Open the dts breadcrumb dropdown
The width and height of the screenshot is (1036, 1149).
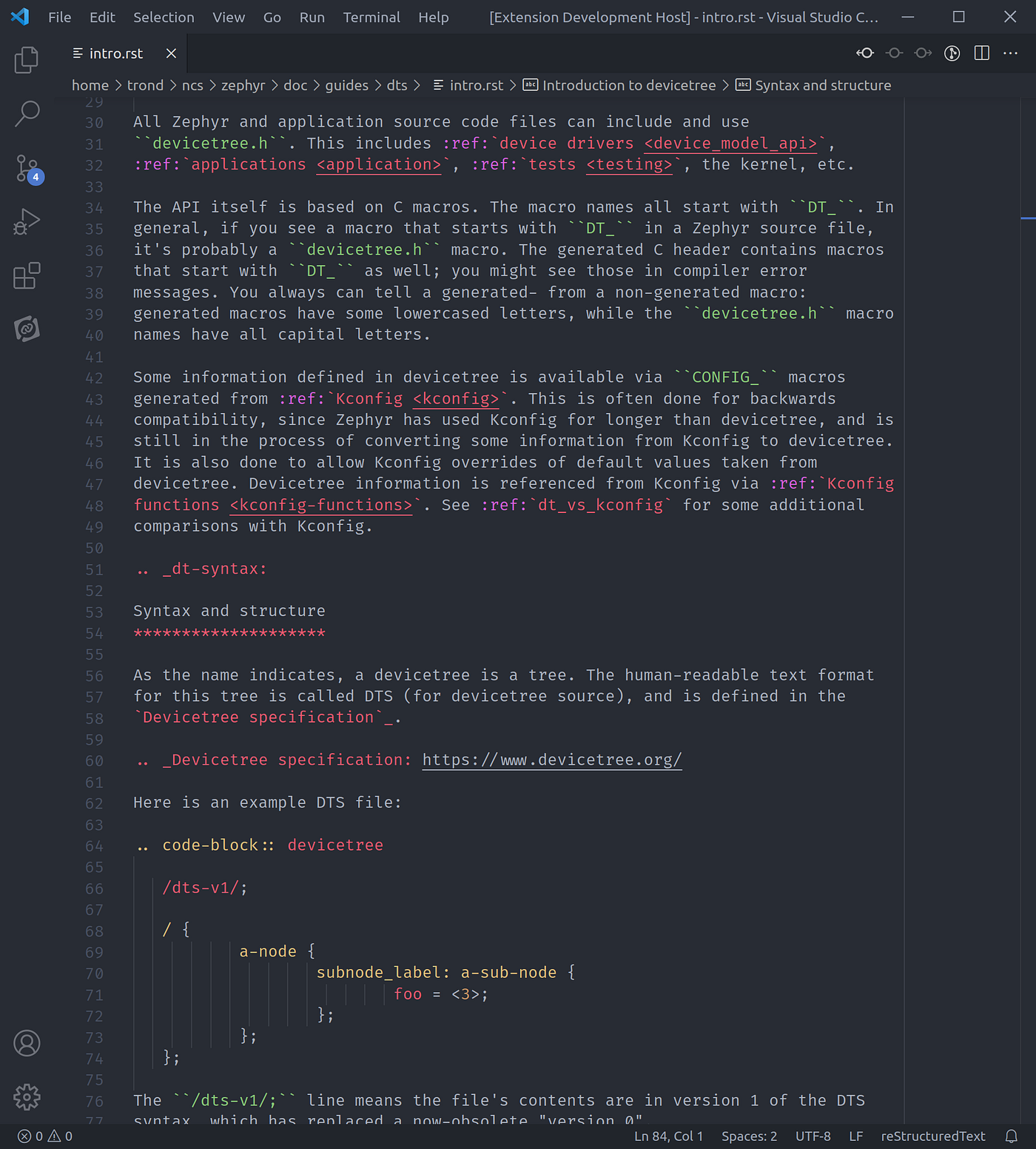click(x=397, y=85)
